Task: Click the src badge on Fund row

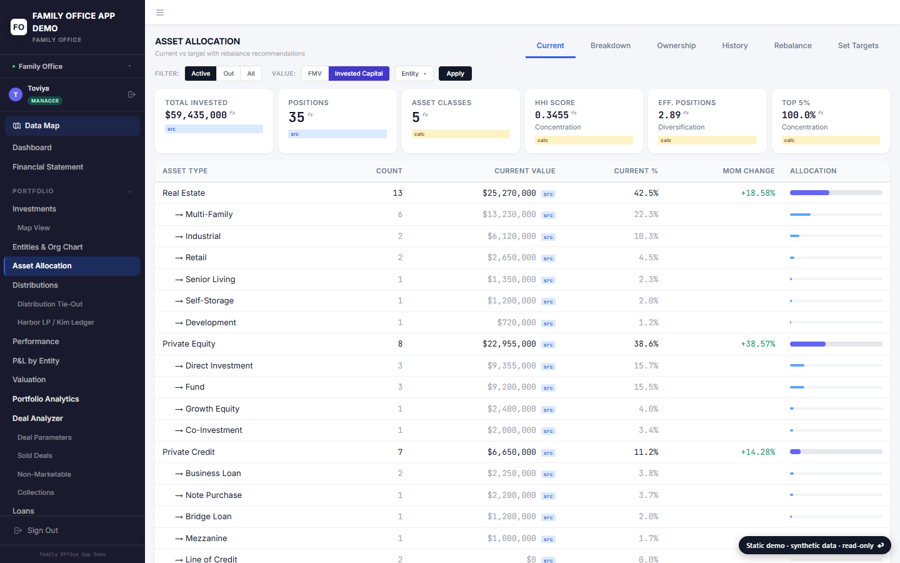Action: tap(548, 388)
